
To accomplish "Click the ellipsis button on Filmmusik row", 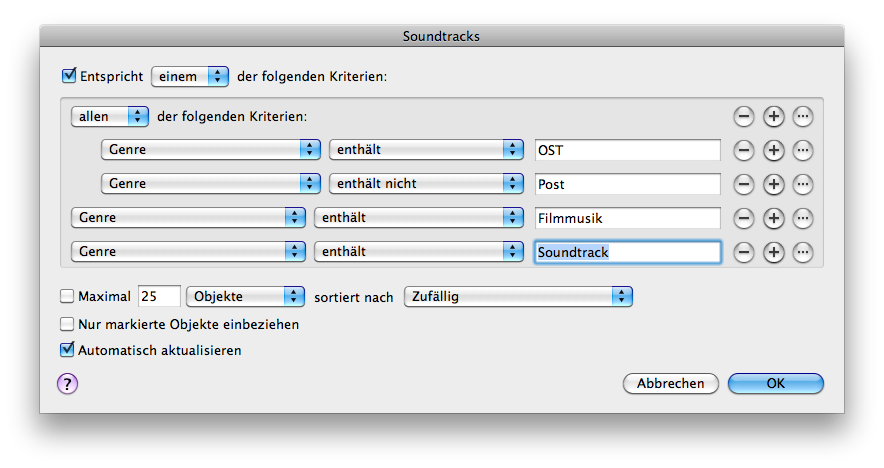I will (803, 218).
